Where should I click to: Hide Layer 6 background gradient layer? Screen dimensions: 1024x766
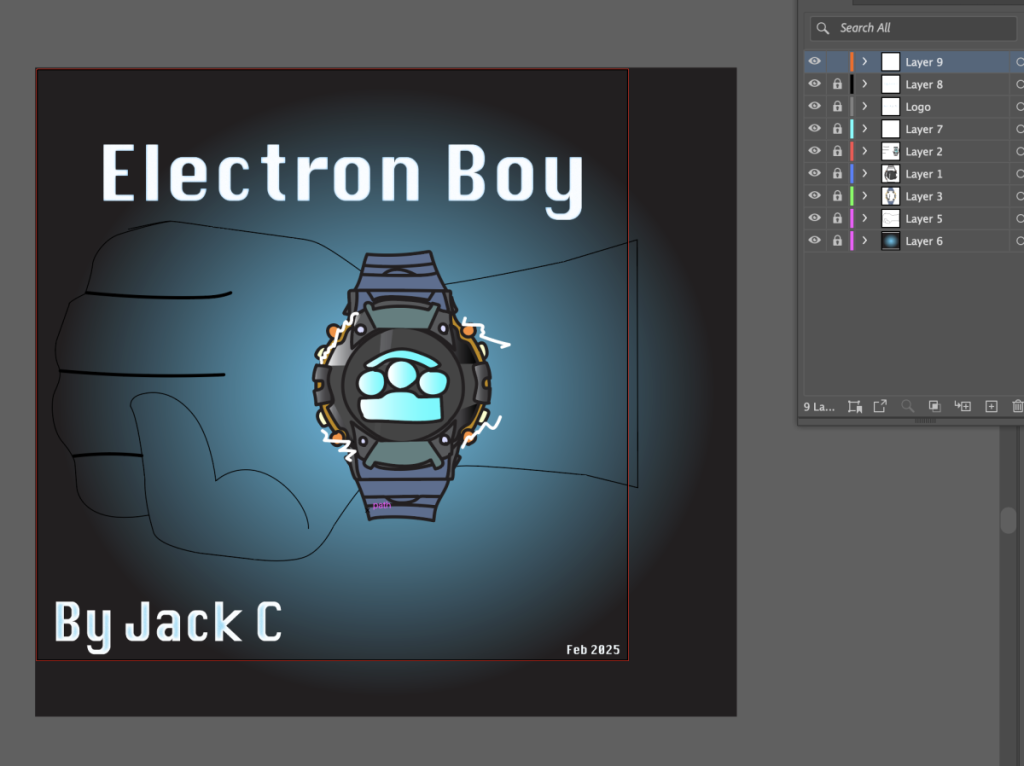[815, 241]
